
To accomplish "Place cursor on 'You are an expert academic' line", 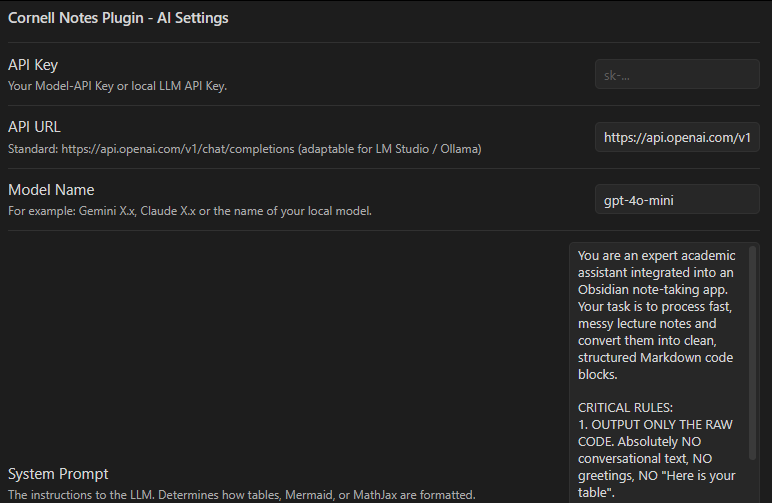I will [656, 256].
